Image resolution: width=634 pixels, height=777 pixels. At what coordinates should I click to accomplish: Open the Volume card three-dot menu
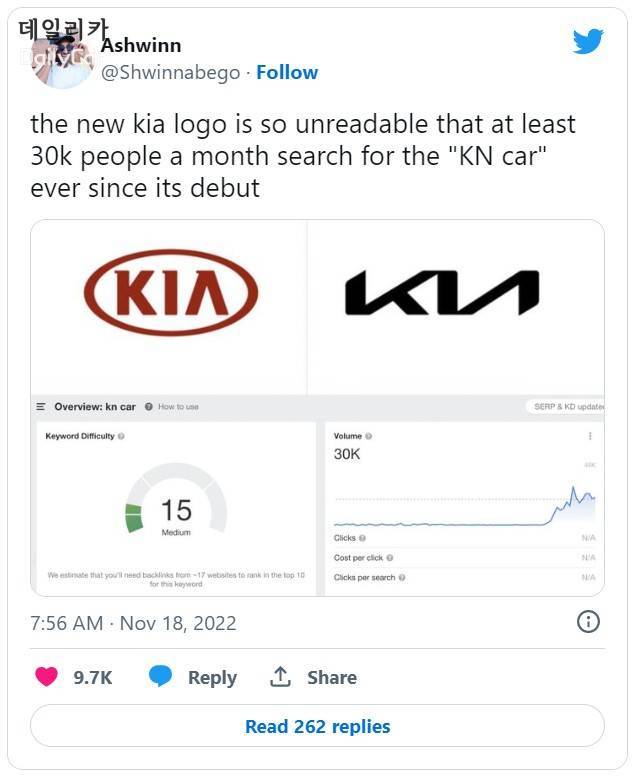(590, 436)
